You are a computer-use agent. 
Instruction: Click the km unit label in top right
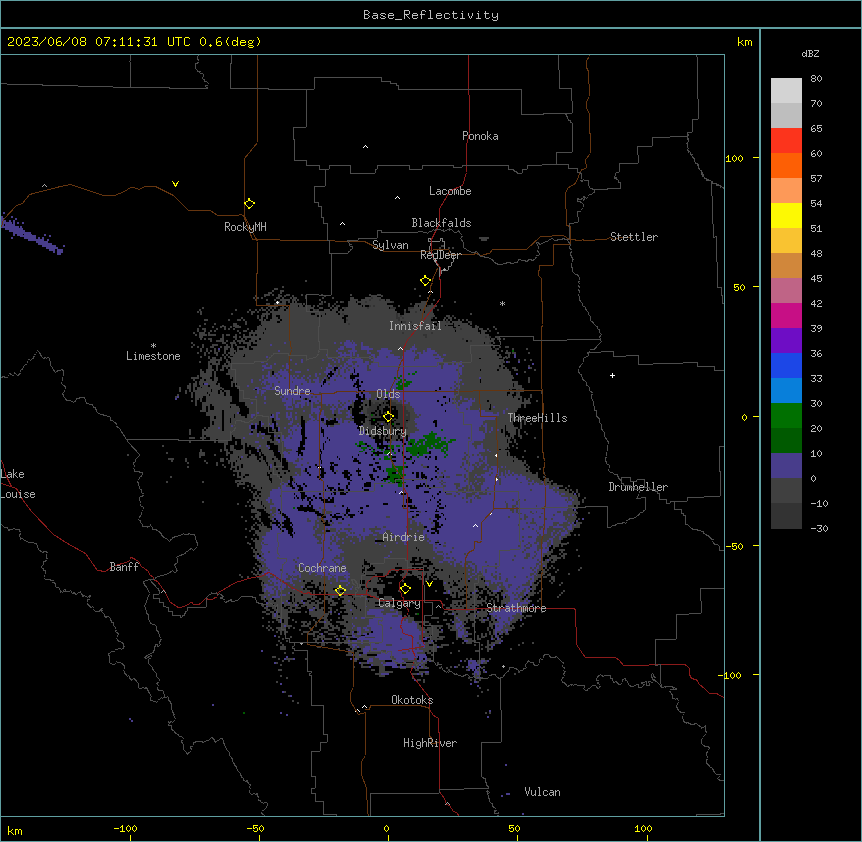pyautogui.click(x=745, y=42)
